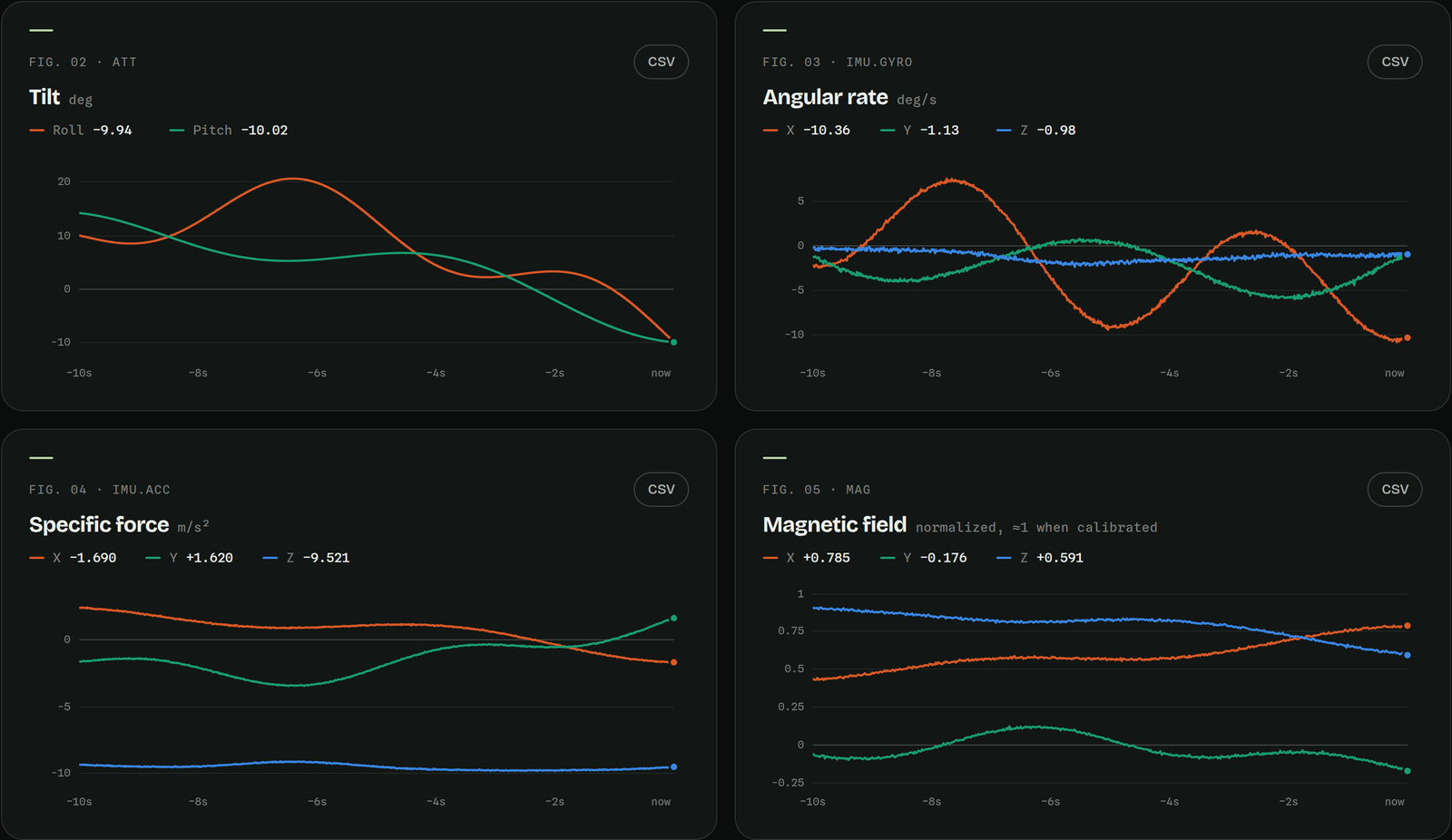The image size is (1452, 840).
Task: Click the Pitch value -10.02
Action: coord(264,131)
